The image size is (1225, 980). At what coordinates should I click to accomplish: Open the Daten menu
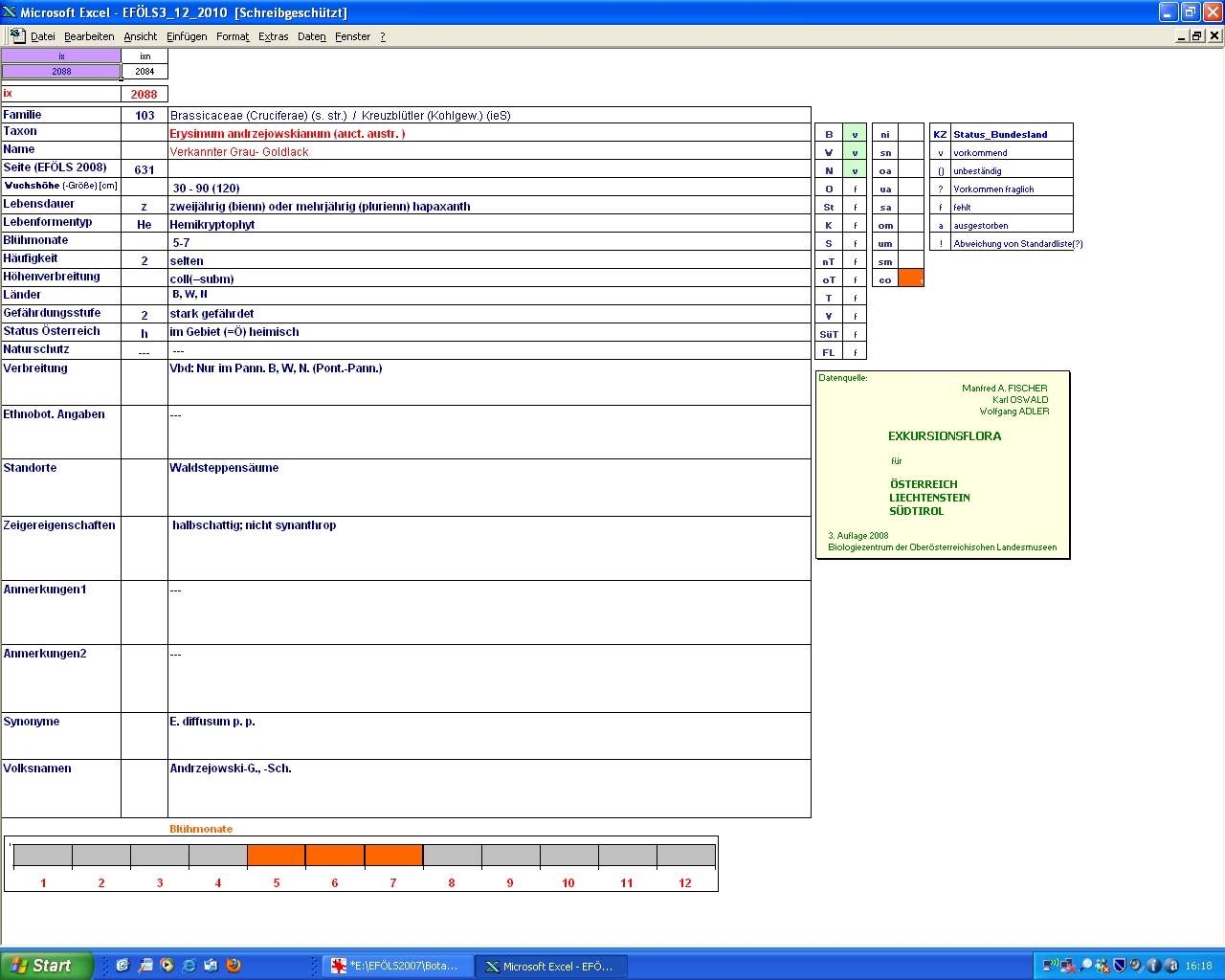(x=312, y=36)
